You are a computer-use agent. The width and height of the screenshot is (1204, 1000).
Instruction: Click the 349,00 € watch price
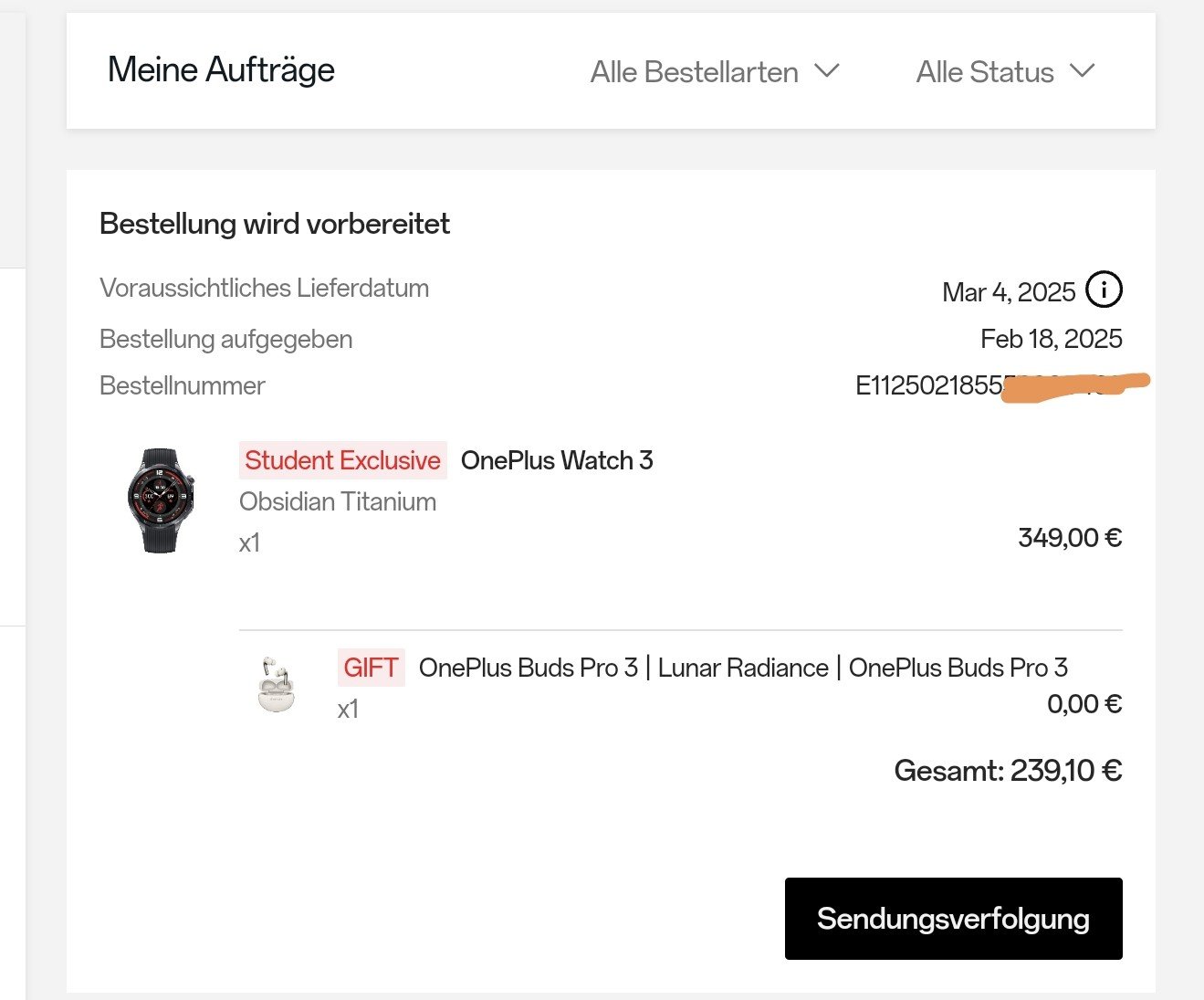pyautogui.click(x=1070, y=537)
